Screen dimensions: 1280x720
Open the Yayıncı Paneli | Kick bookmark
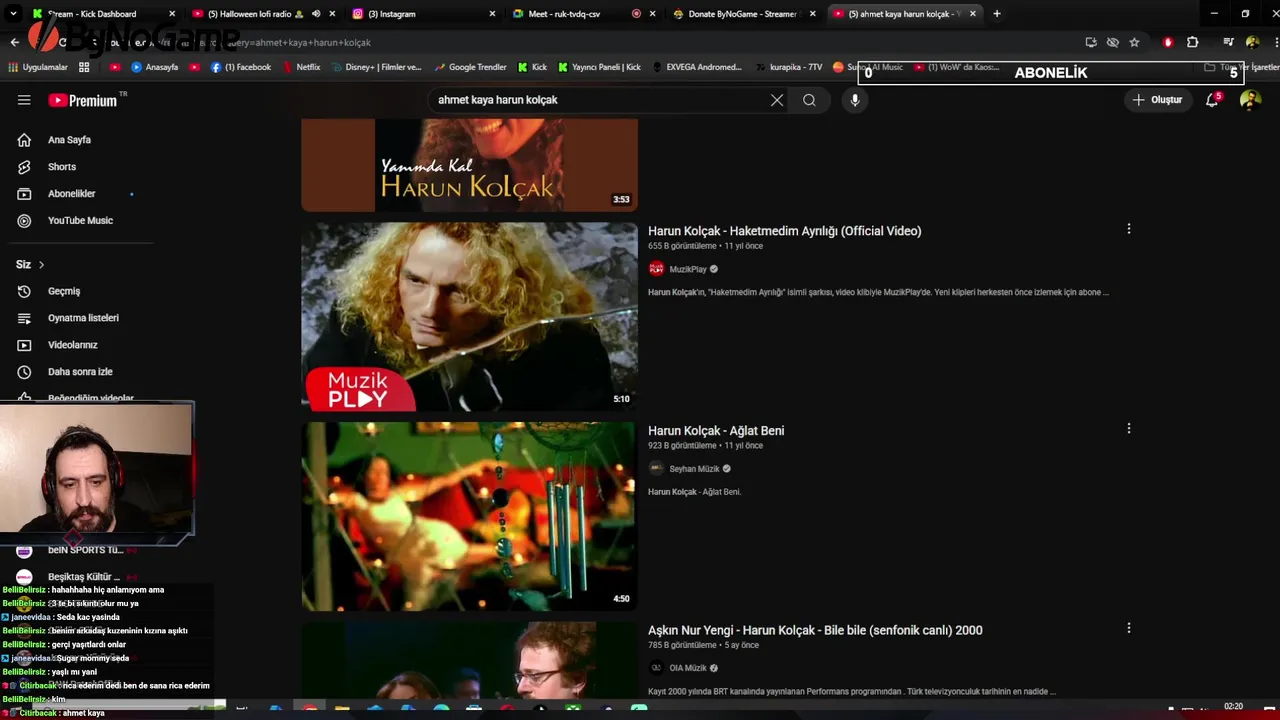tap(599, 67)
